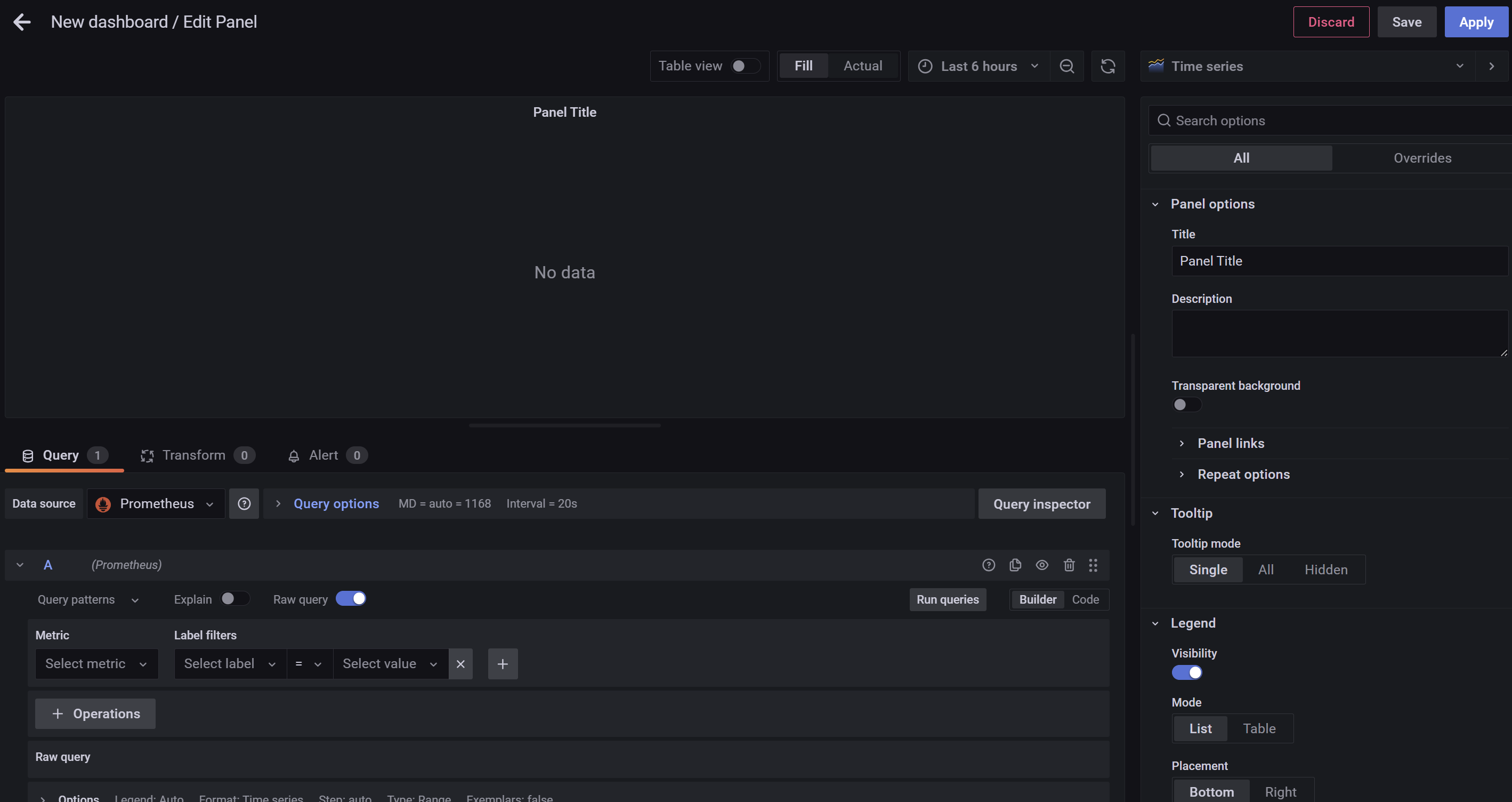
Task: Click the zoom out time range icon
Action: coord(1066,66)
